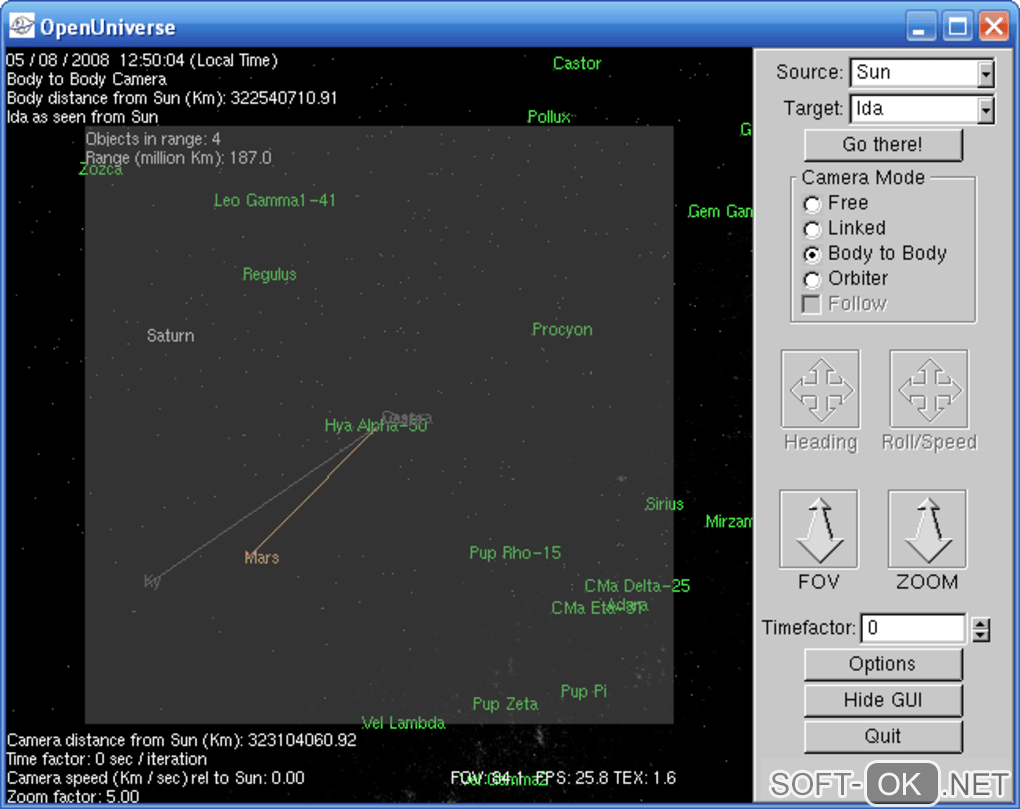This screenshot has height=809, width=1020.
Task: Click the Leo Gamma1-41 star label
Action: 275,200
